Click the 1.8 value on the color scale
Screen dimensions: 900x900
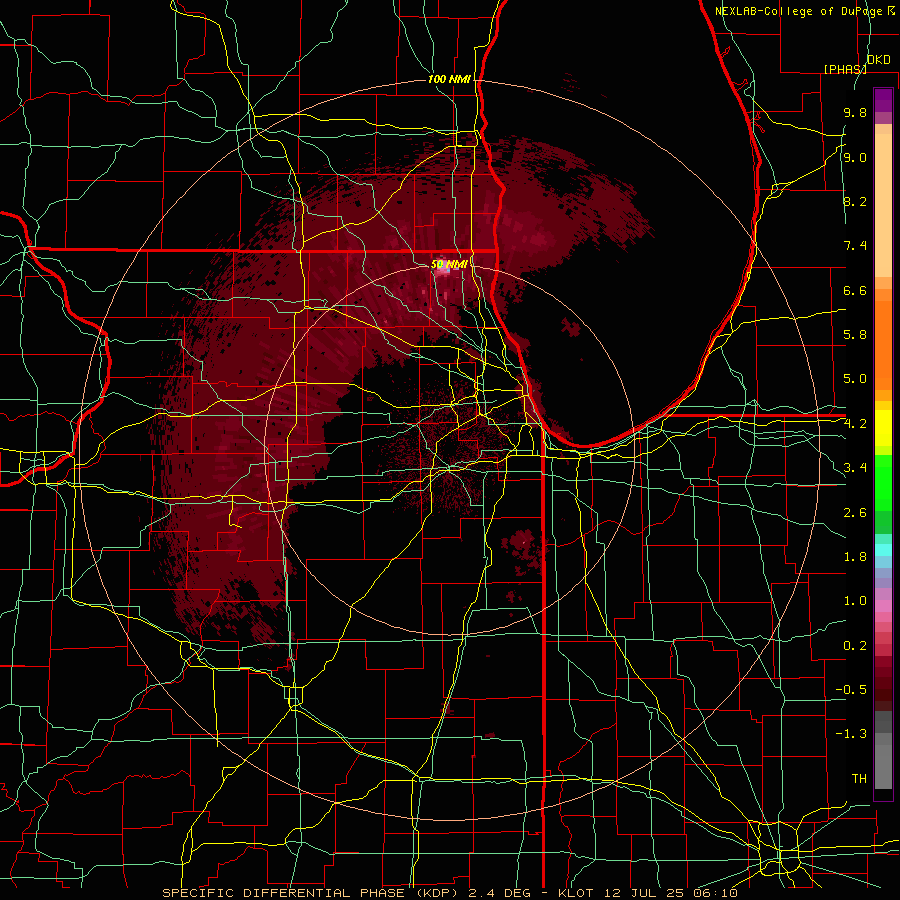click(x=855, y=557)
